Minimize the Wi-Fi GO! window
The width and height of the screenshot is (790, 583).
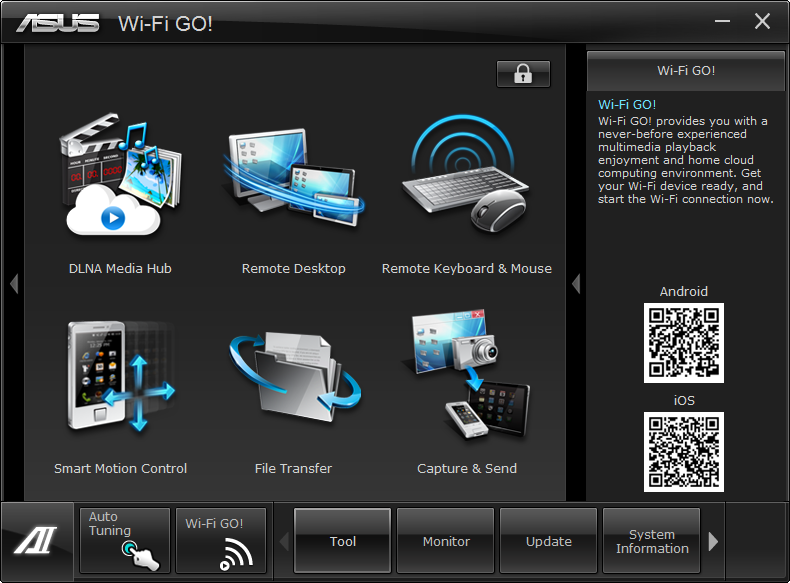pyautogui.click(x=722, y=21)
